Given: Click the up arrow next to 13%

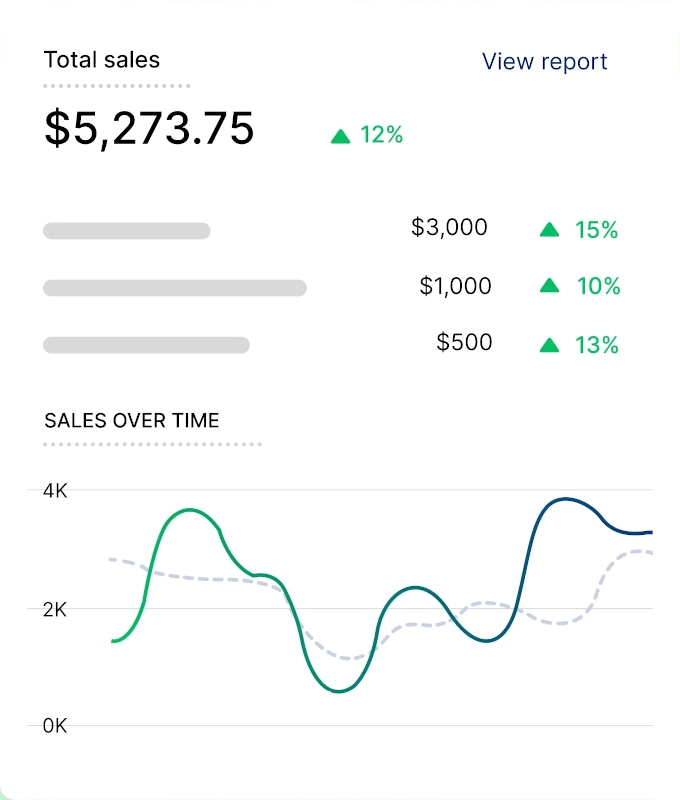Looking at the screenshot, I should click(549, 345).
